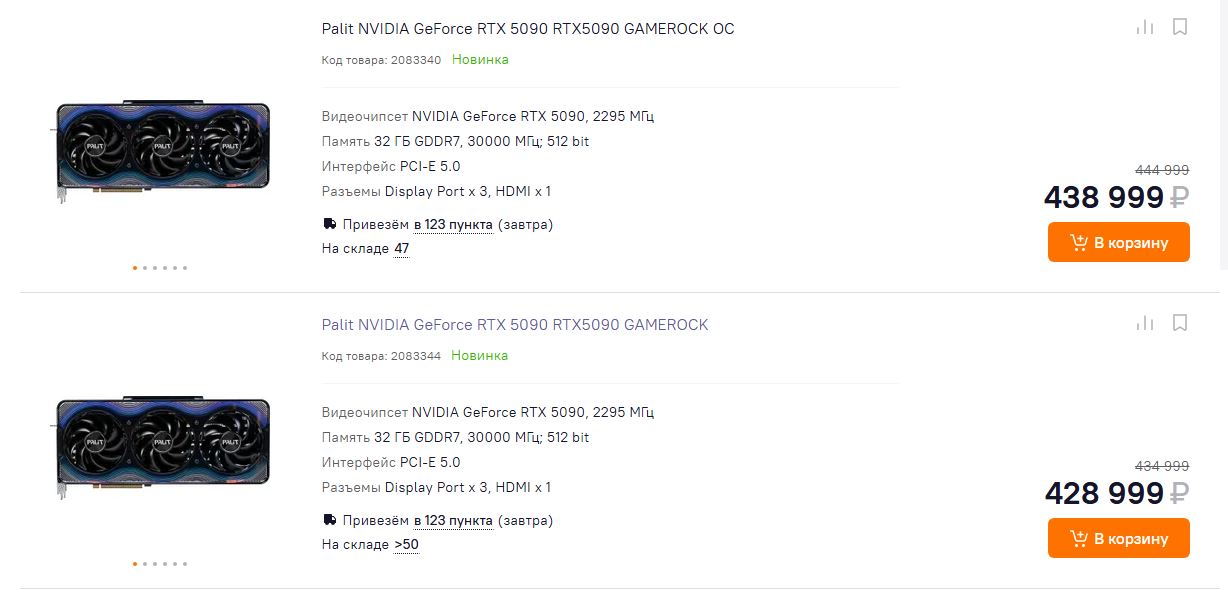The width and height of the screenshot is (1228, 597).
Task: Bookmark the GAMEROCK OC card
Action: [x=1180, y=27]
